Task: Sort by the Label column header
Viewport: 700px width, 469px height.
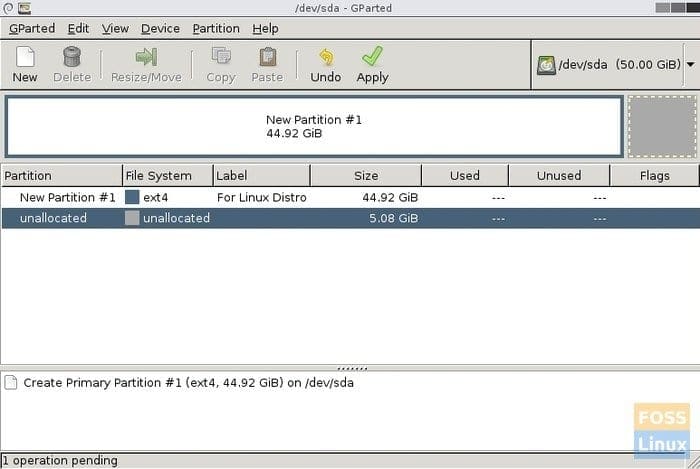Action: click(262, 175)
